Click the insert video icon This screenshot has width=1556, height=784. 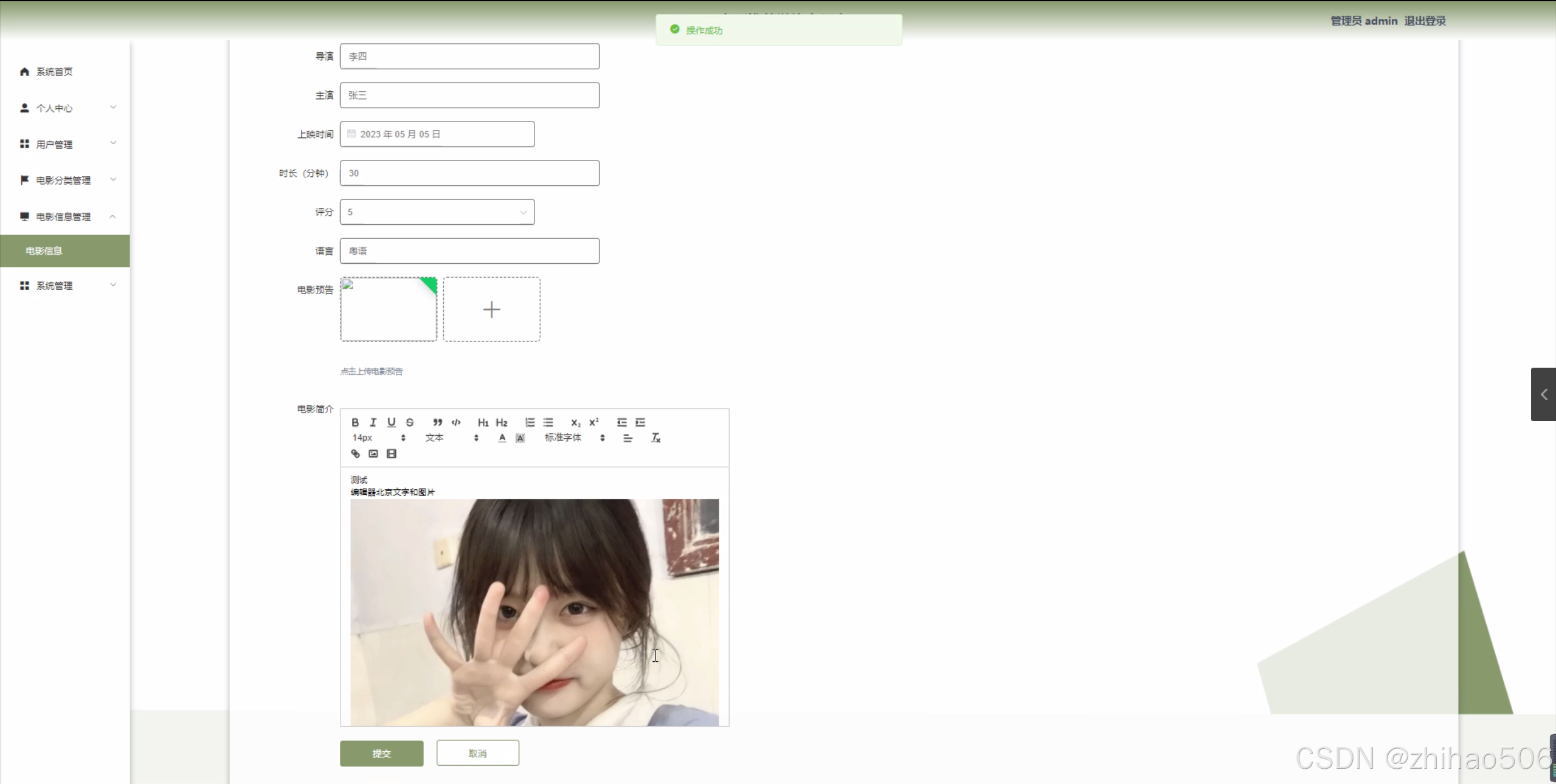coord(392,453)
